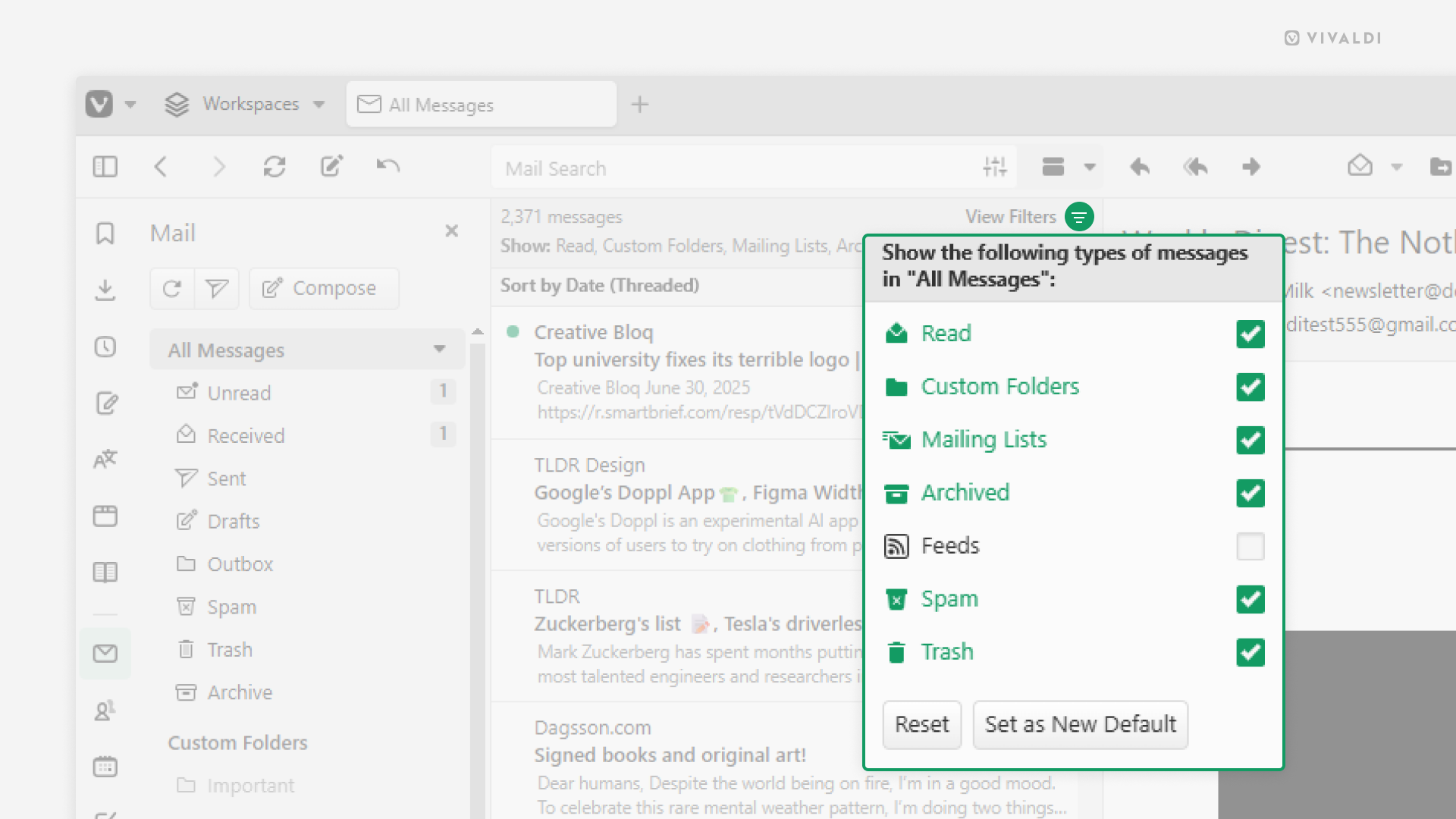Go forward with the right arrow
Screen dimensions: 1456x819
[219, 167]
